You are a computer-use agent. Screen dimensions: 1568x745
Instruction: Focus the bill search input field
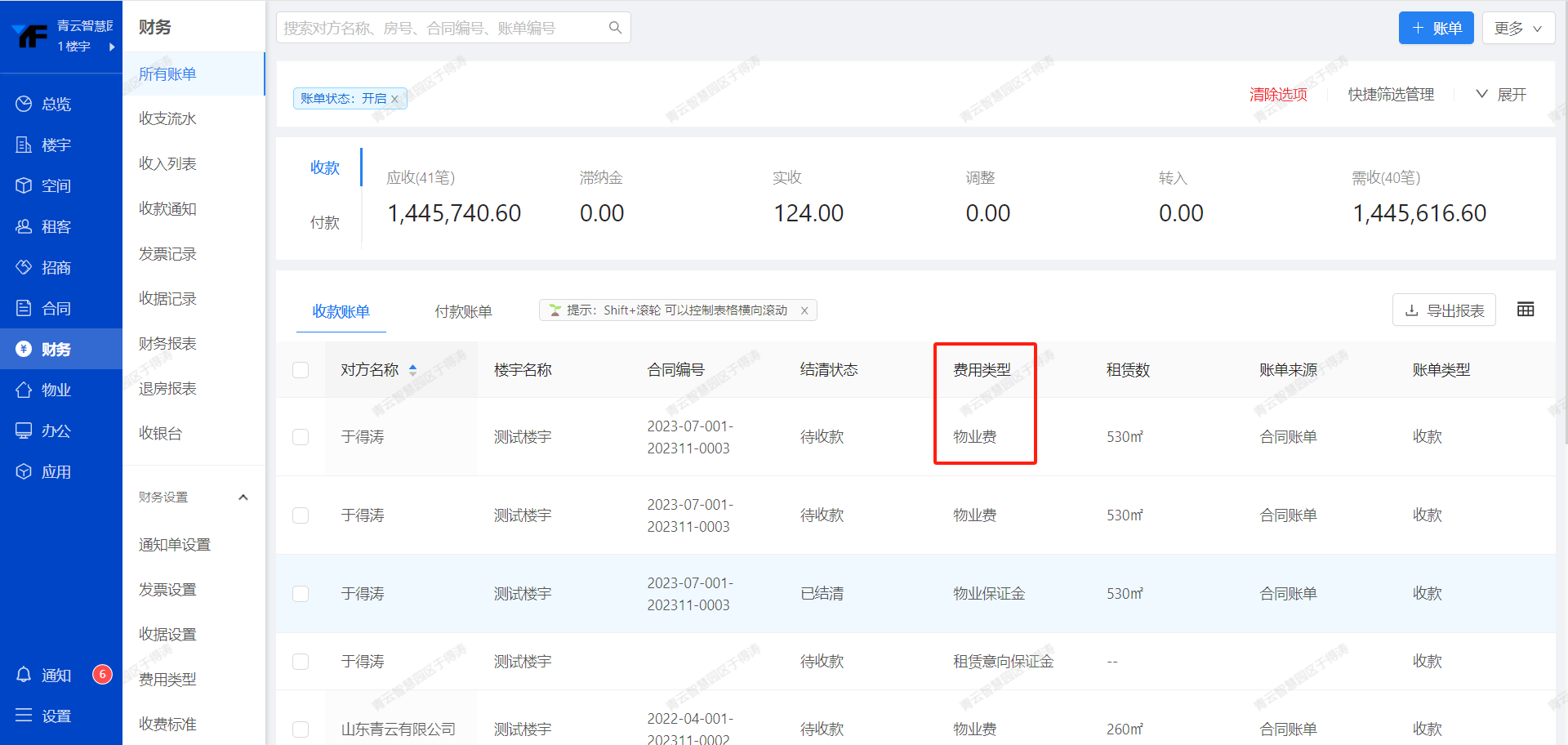pos(441,28)
